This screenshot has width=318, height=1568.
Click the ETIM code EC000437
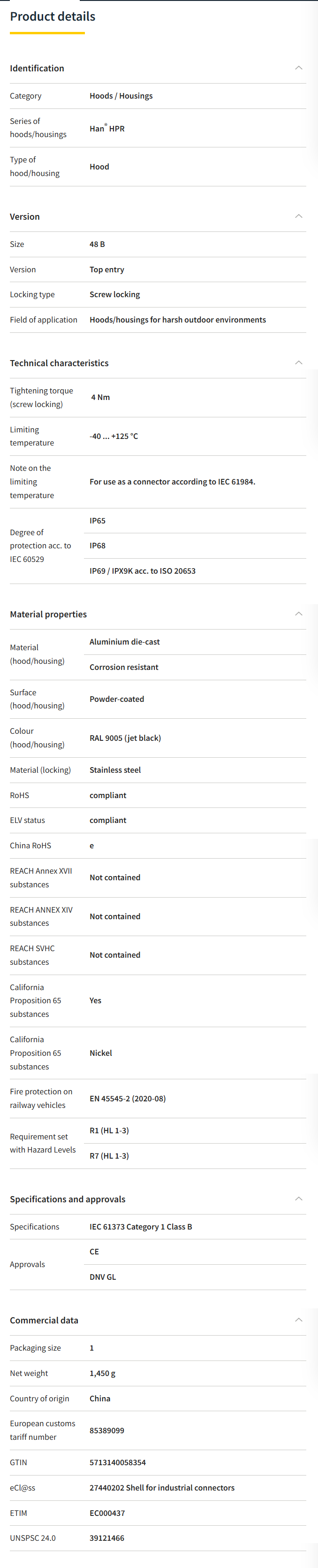(x=107, y=1513)
